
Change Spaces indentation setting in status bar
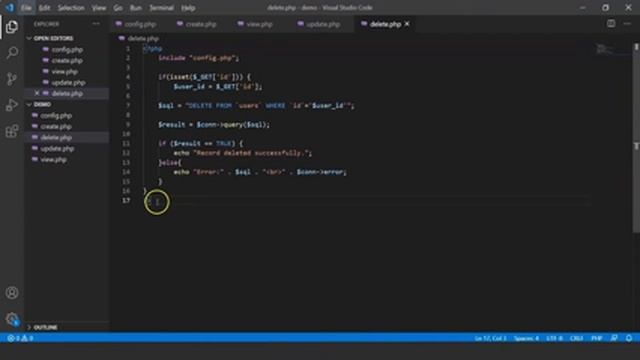point(526,338)
